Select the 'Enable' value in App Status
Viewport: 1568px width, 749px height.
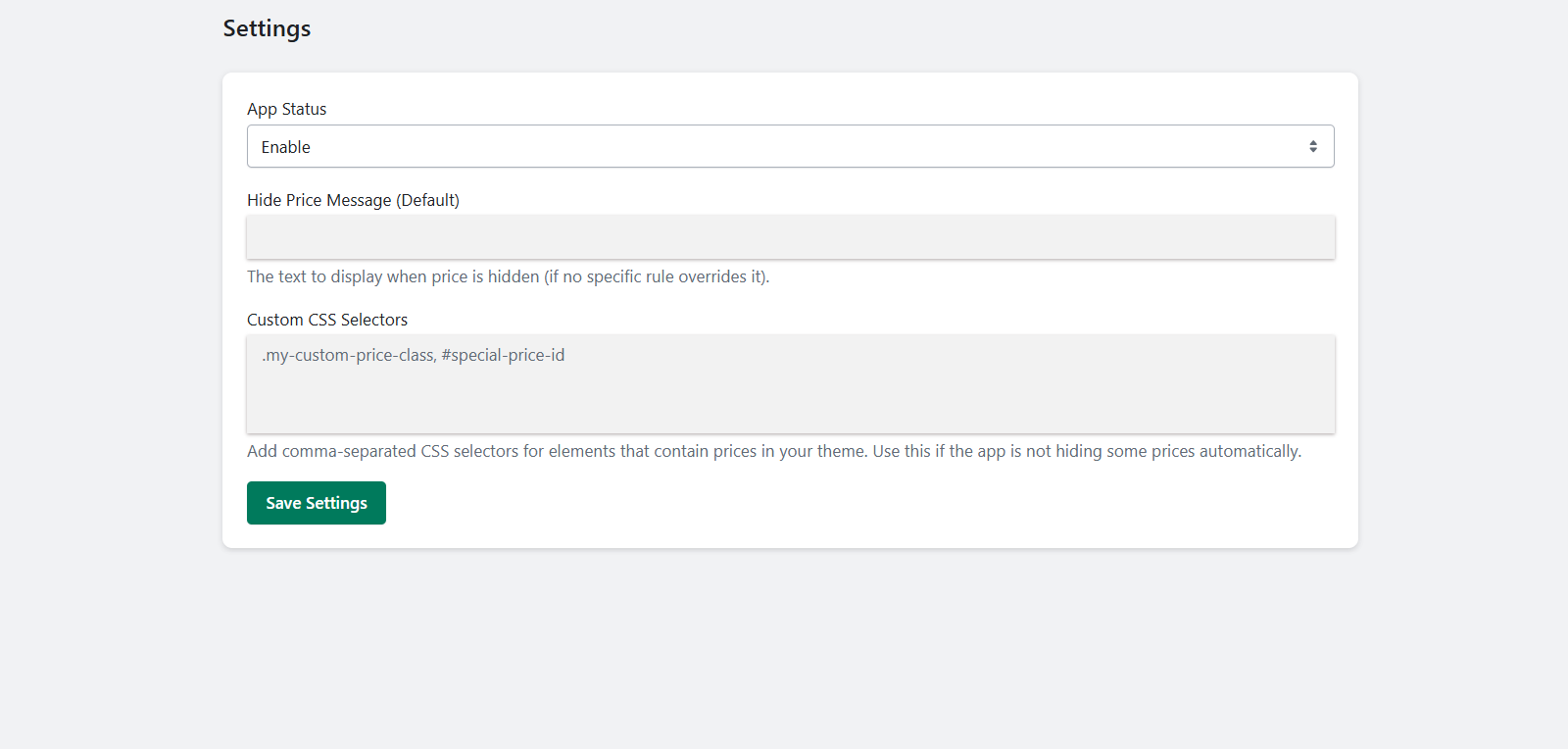pyautogui.click(x=286, y=147)
